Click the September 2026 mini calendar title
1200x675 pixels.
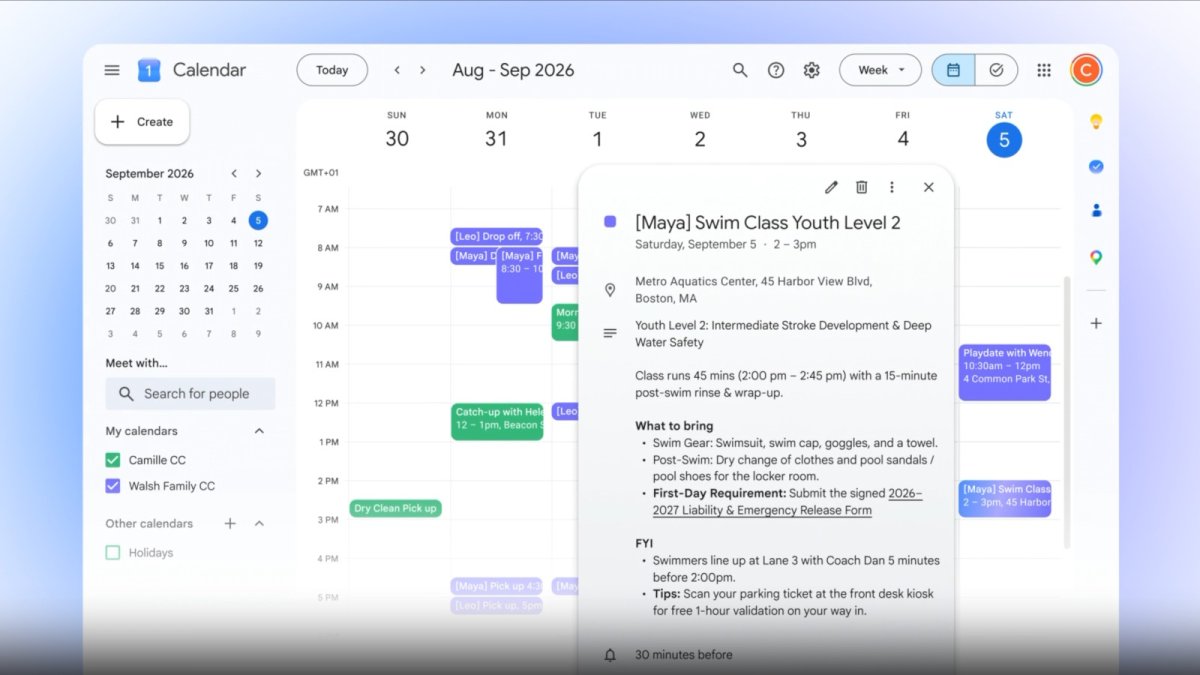(150, 174)
